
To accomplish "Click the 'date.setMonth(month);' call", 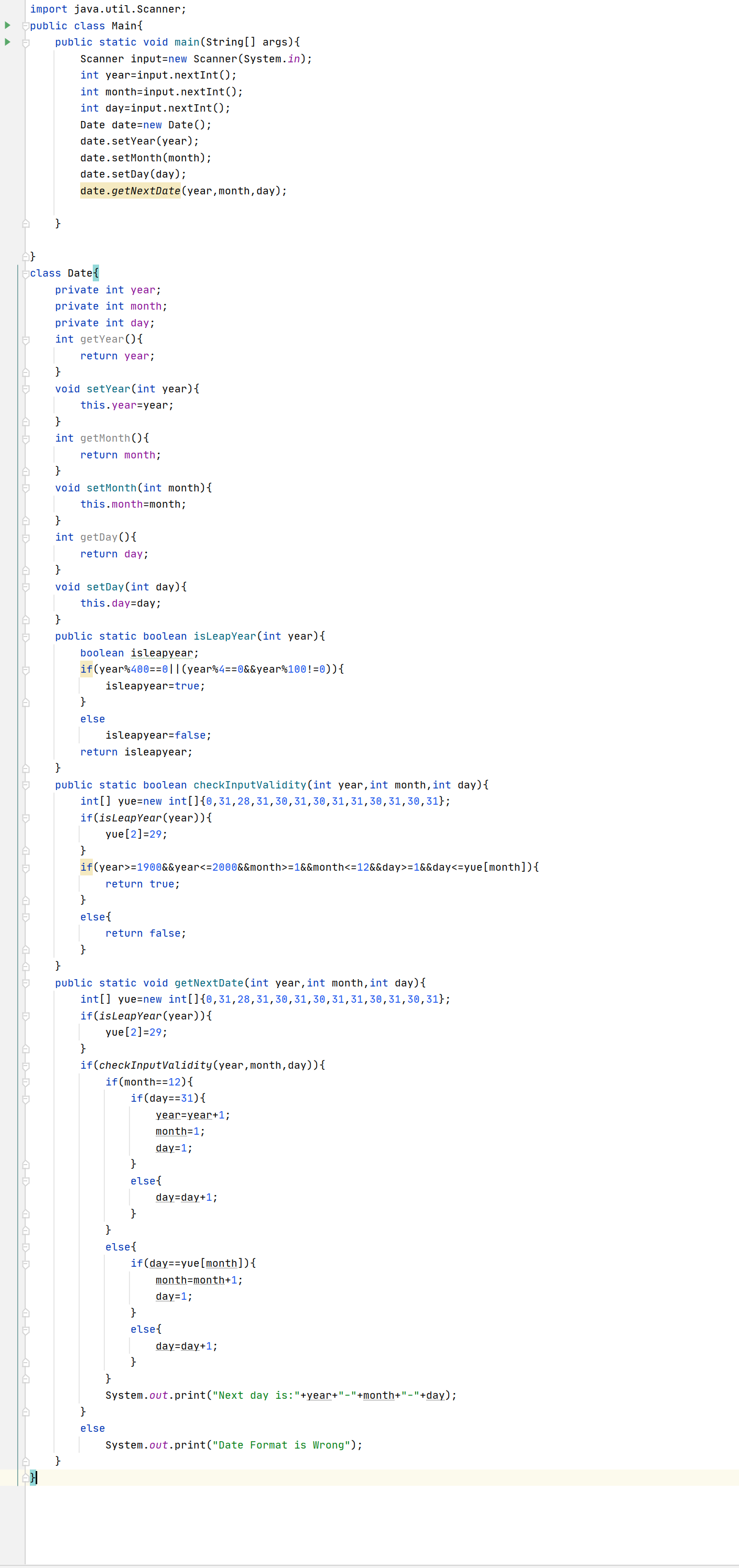I will point(146,158).
